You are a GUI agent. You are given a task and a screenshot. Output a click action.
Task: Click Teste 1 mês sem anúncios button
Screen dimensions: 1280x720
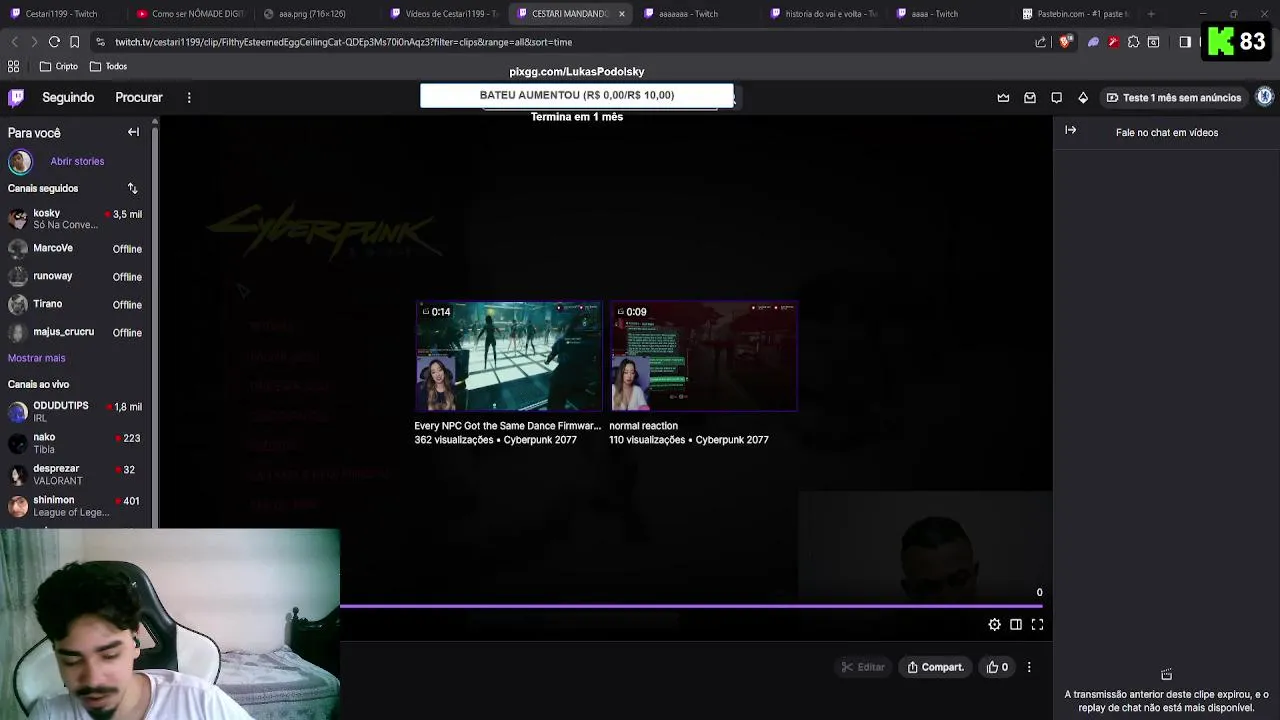1173,98
